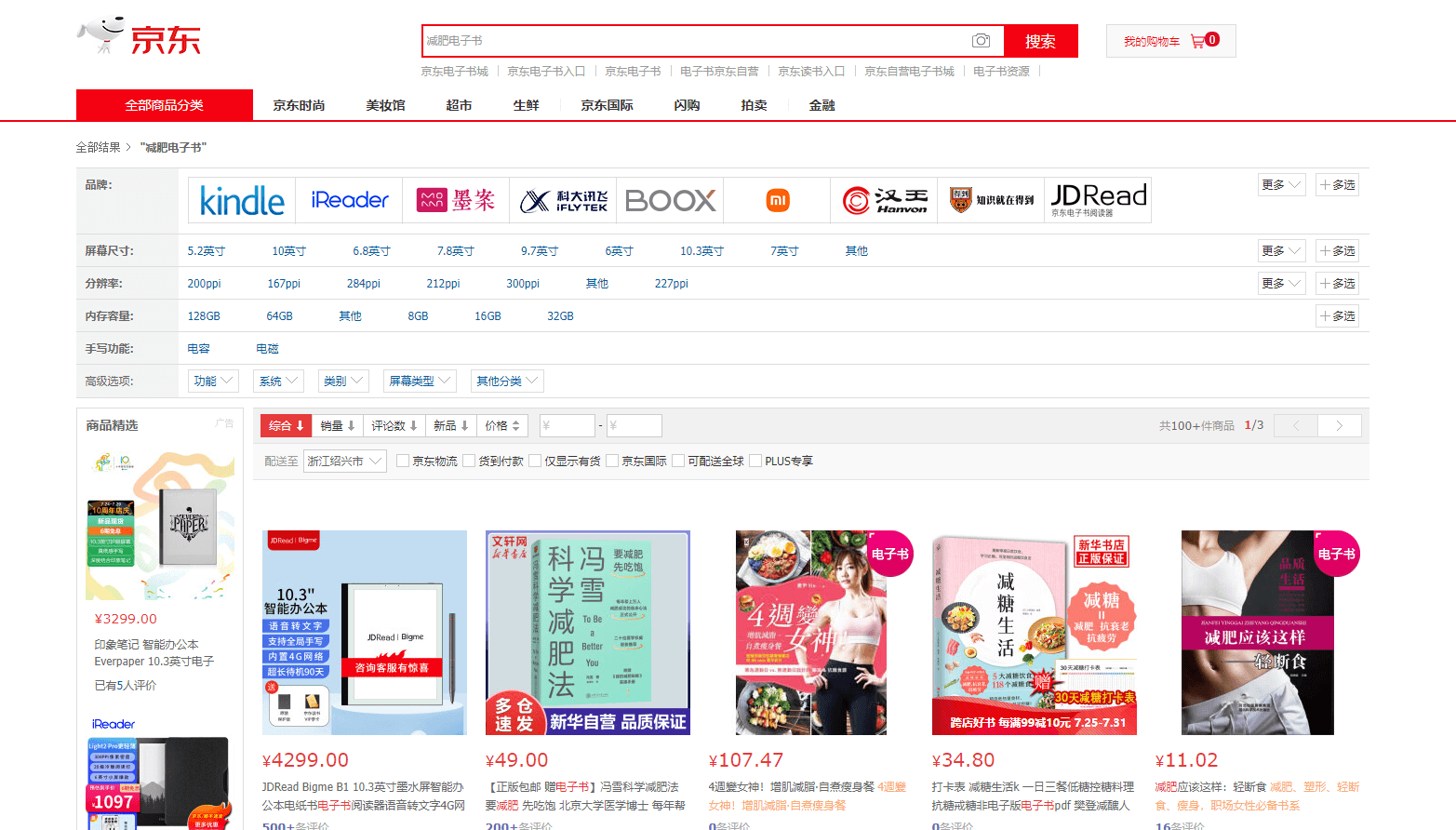The image size is (1456, 830).
Task: Click 多选 button in memory capacity row
Action: (x=1338, y=316)
